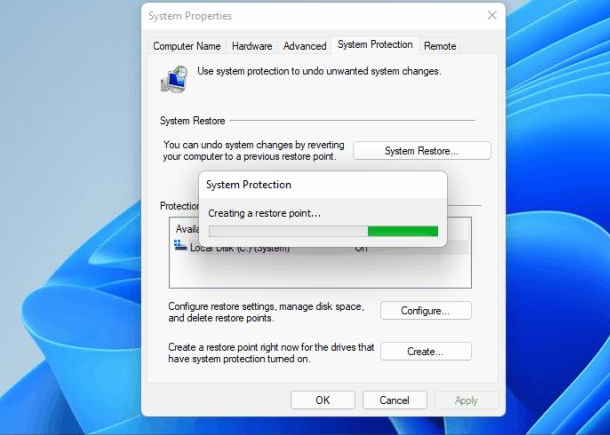Open the Hardware tab
Viewport: 610px width, 435px height.
tap(252, 46)
